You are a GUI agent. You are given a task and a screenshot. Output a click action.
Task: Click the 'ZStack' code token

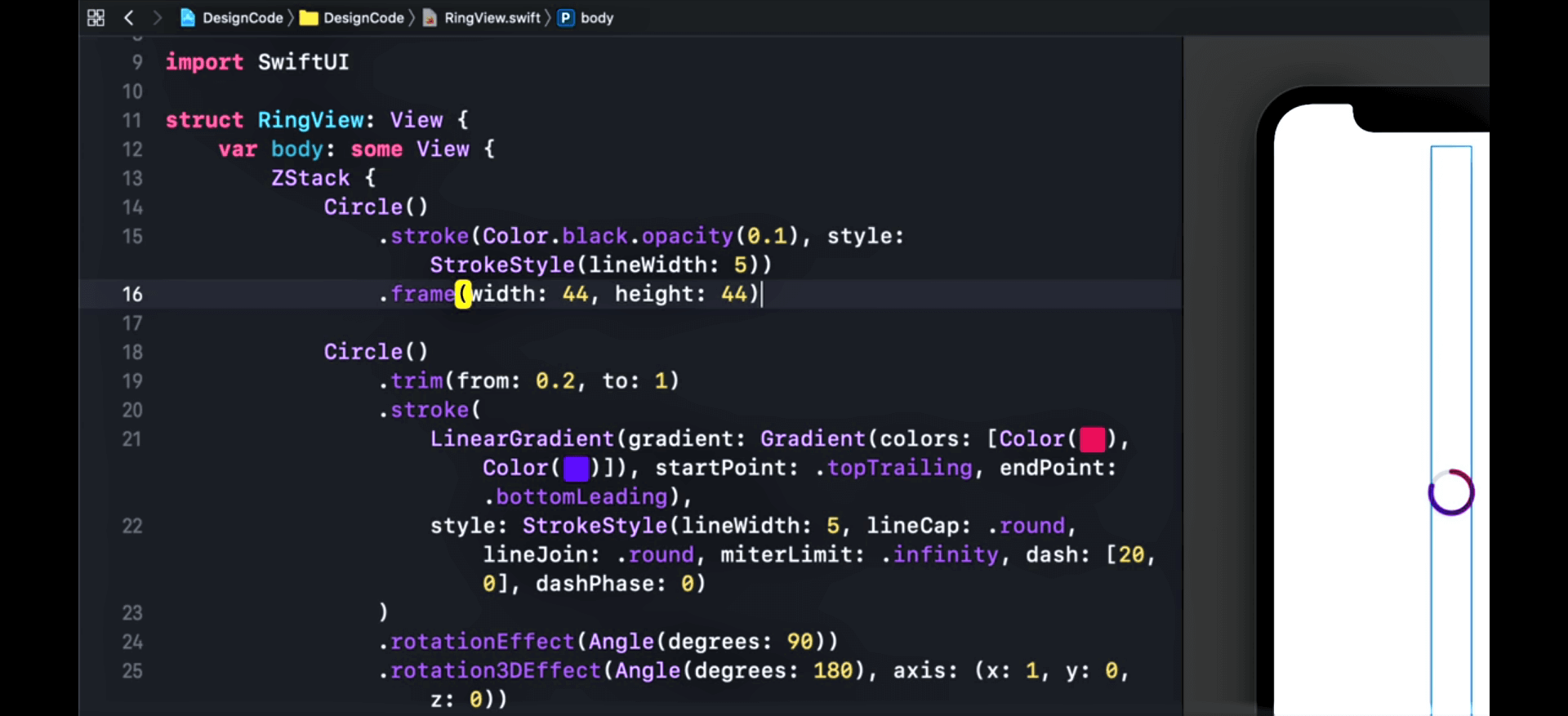(311, 178)
